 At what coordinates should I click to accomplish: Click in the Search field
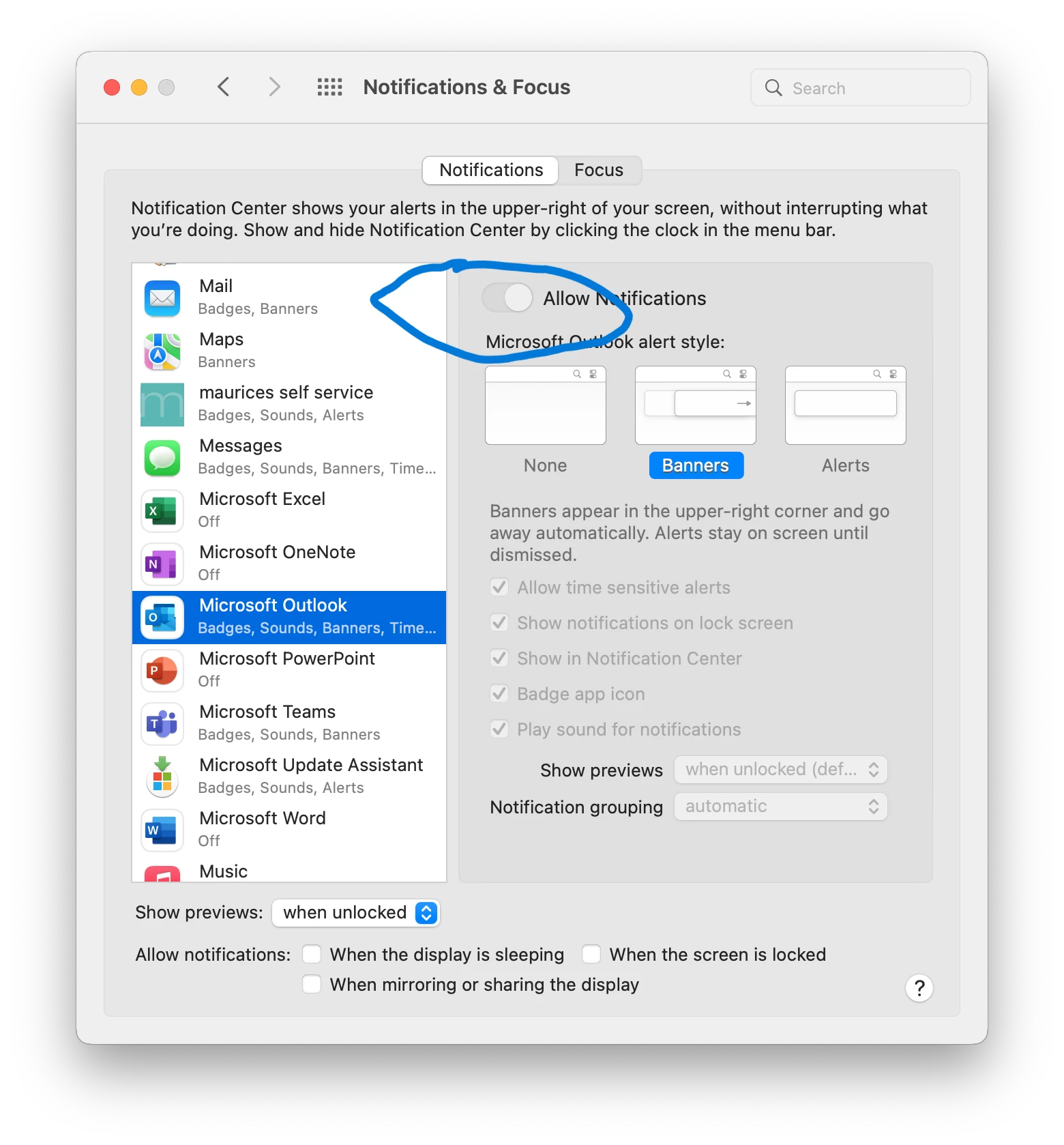tap(861, 87)
